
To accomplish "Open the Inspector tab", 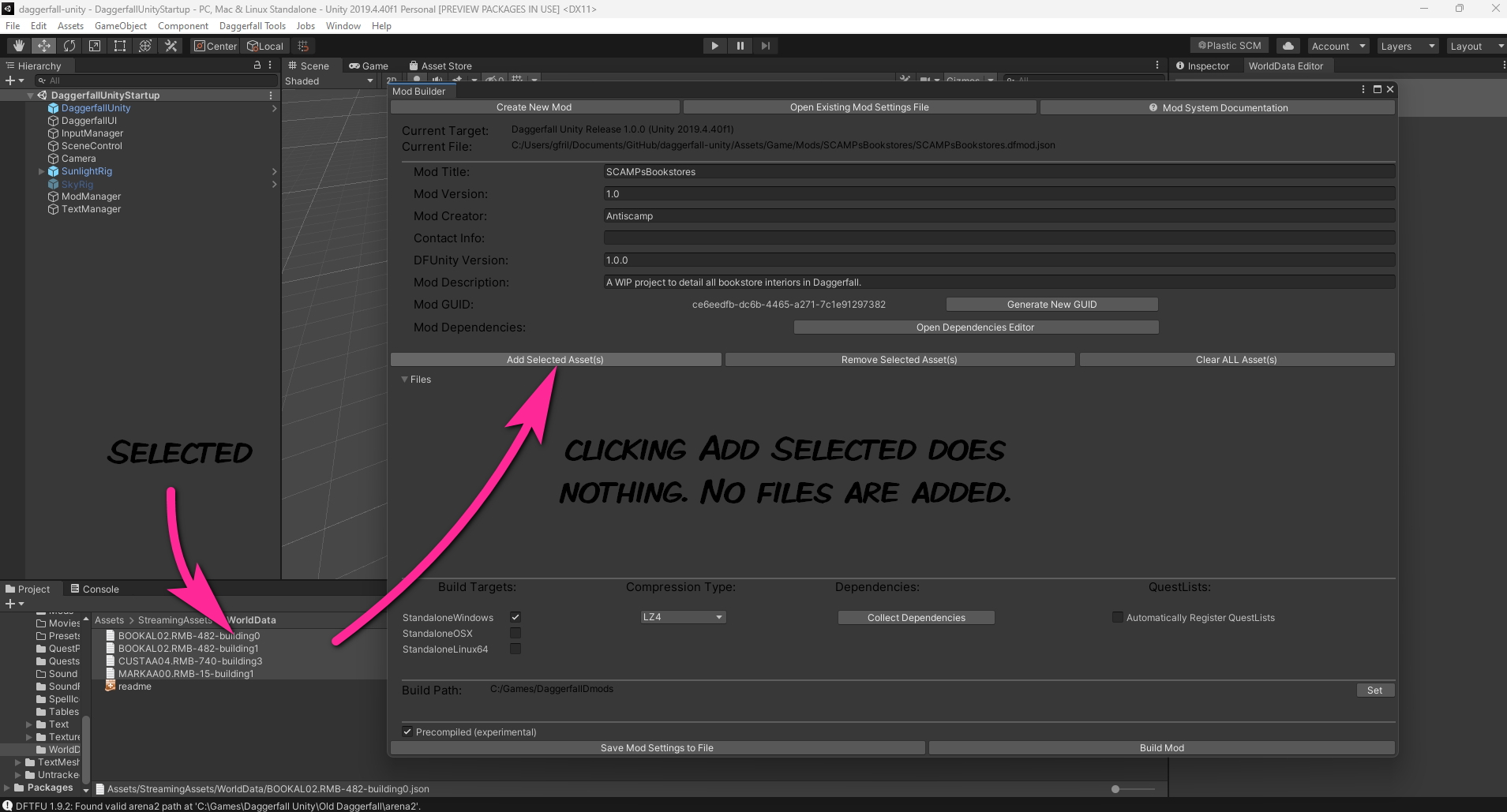I will click(1202, 65).
